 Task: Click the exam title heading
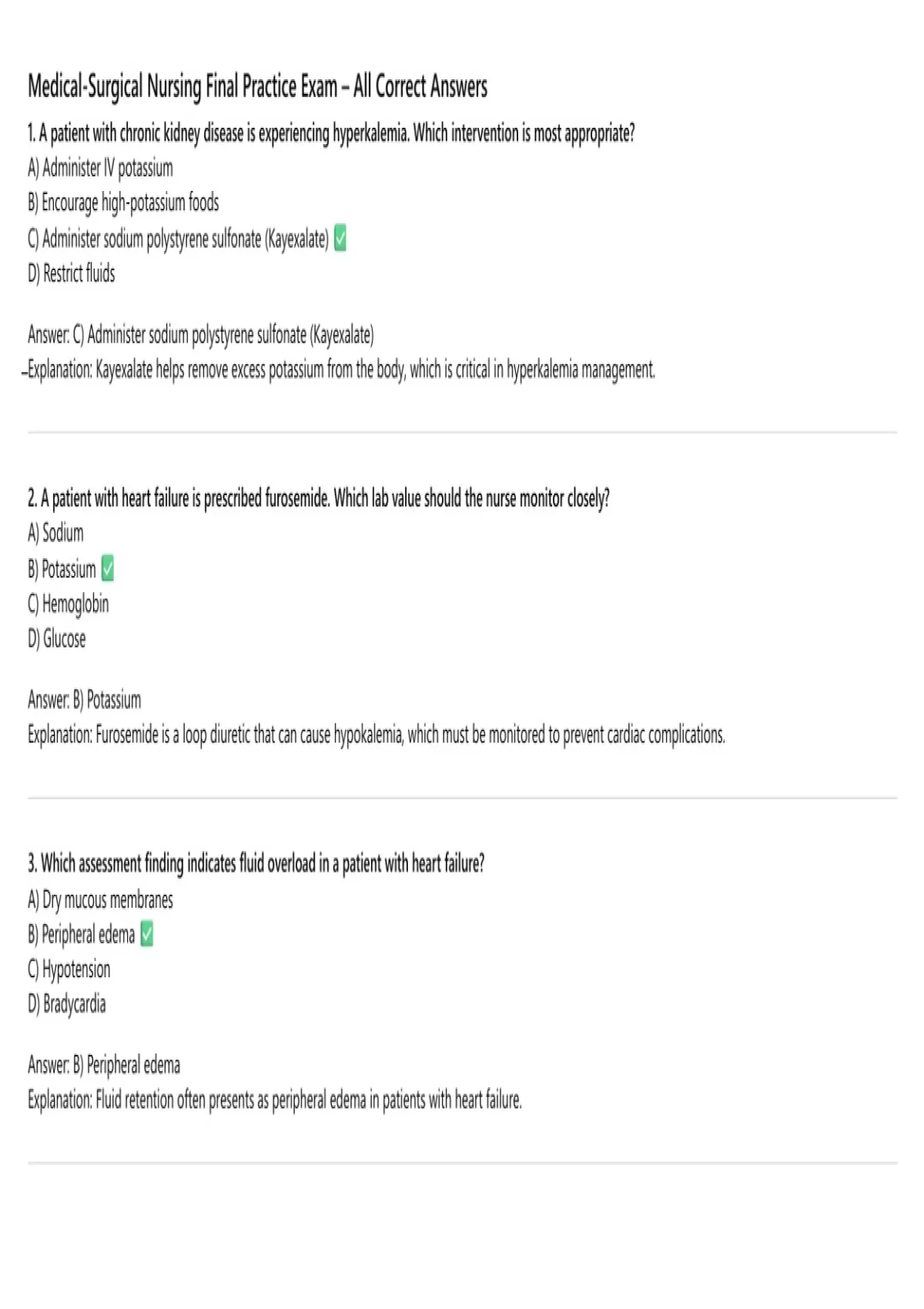click(258, 86)
